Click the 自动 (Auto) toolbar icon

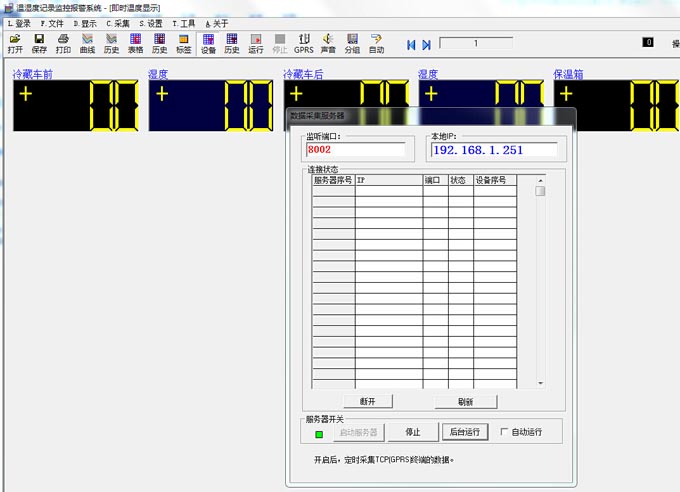coord(376,44)
